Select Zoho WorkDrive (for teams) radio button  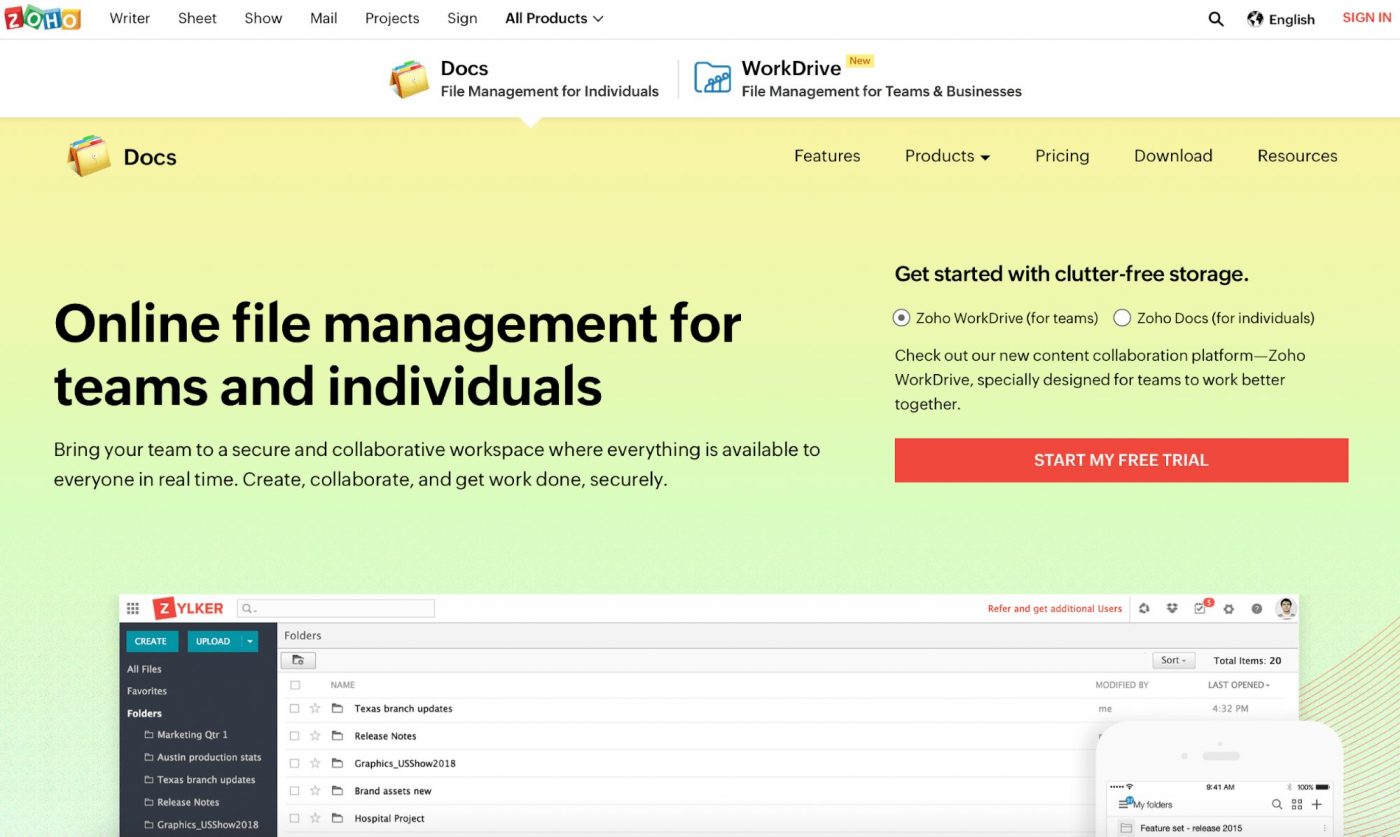coord(901,318)
